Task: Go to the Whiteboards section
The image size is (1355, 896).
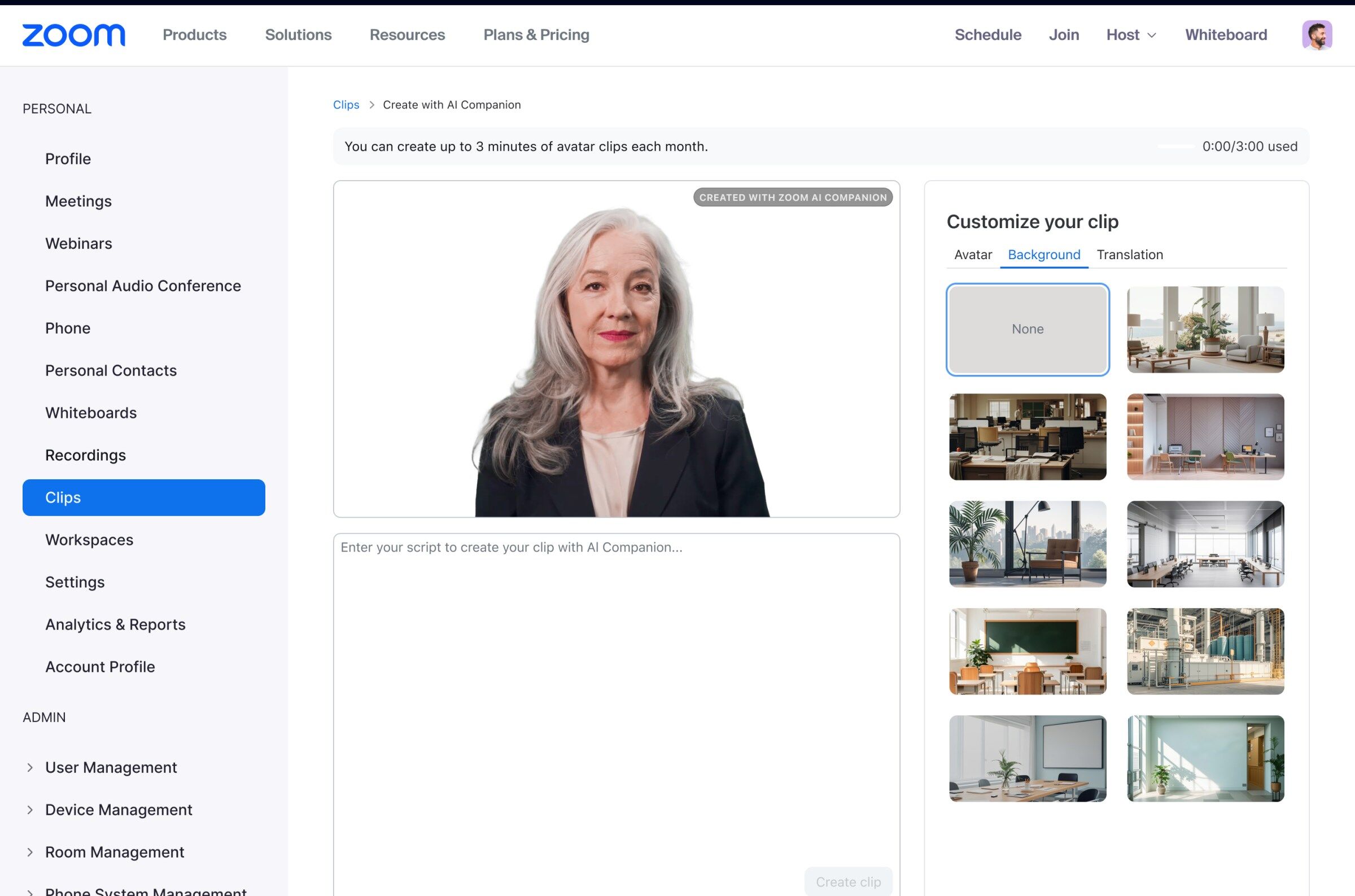Action: click(x=90, y=413)
